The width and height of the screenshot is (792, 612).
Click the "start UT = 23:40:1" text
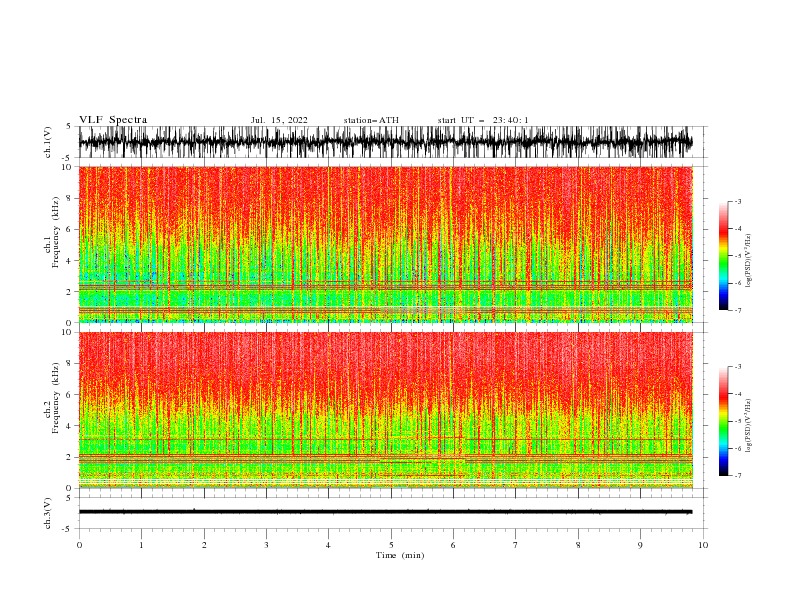pos(483,120)
